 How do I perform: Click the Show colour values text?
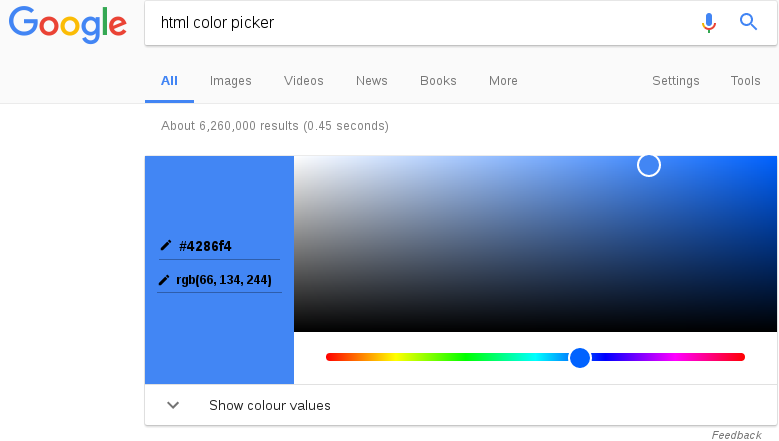click(270, 405)
